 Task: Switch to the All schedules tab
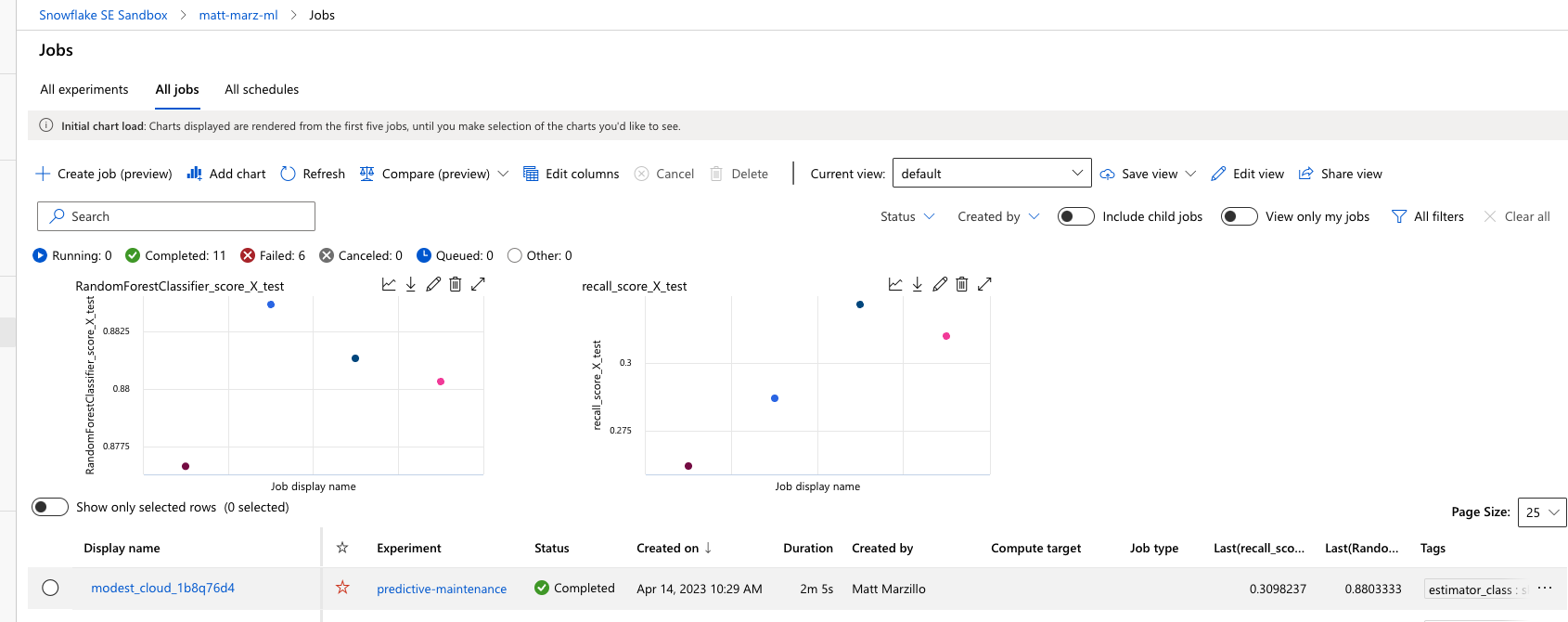[262, 89]
